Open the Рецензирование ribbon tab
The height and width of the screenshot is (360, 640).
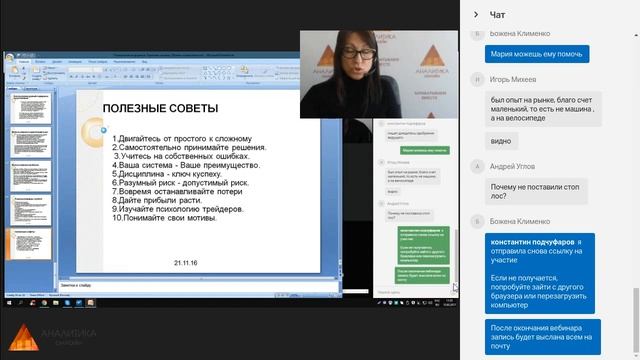pyautogui.click(x=124, y=62)
